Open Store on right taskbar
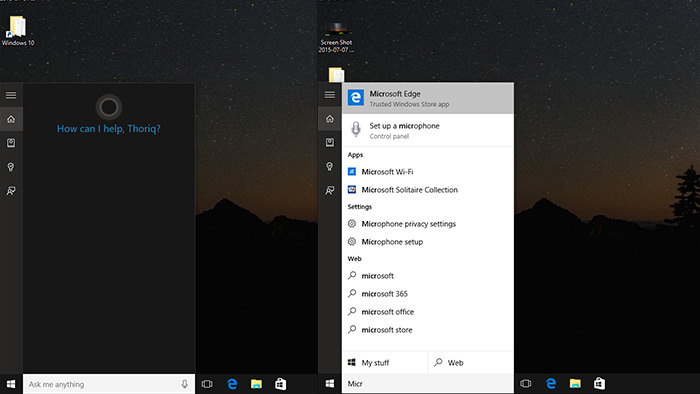Viewport: 700px width, 394px height. pyautogui.click(x=599, y=383)
